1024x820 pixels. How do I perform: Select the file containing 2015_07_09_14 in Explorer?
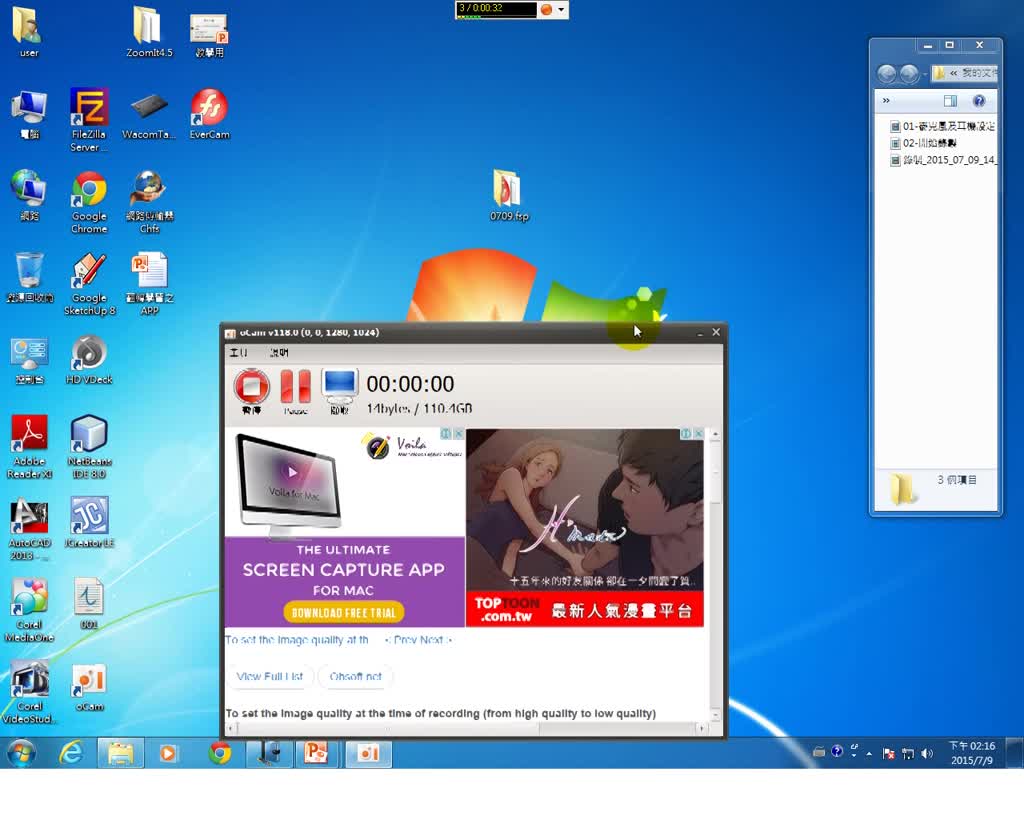[943, 160]
